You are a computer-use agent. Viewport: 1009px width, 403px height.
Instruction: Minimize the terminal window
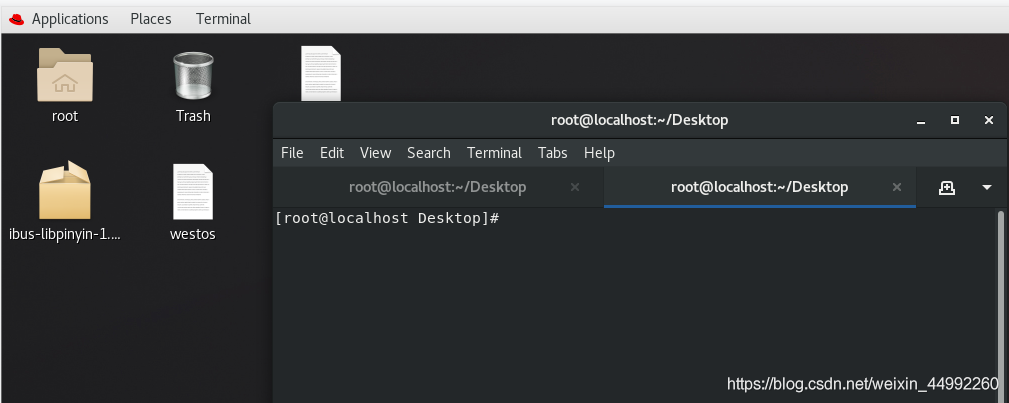tap(921, 120)
